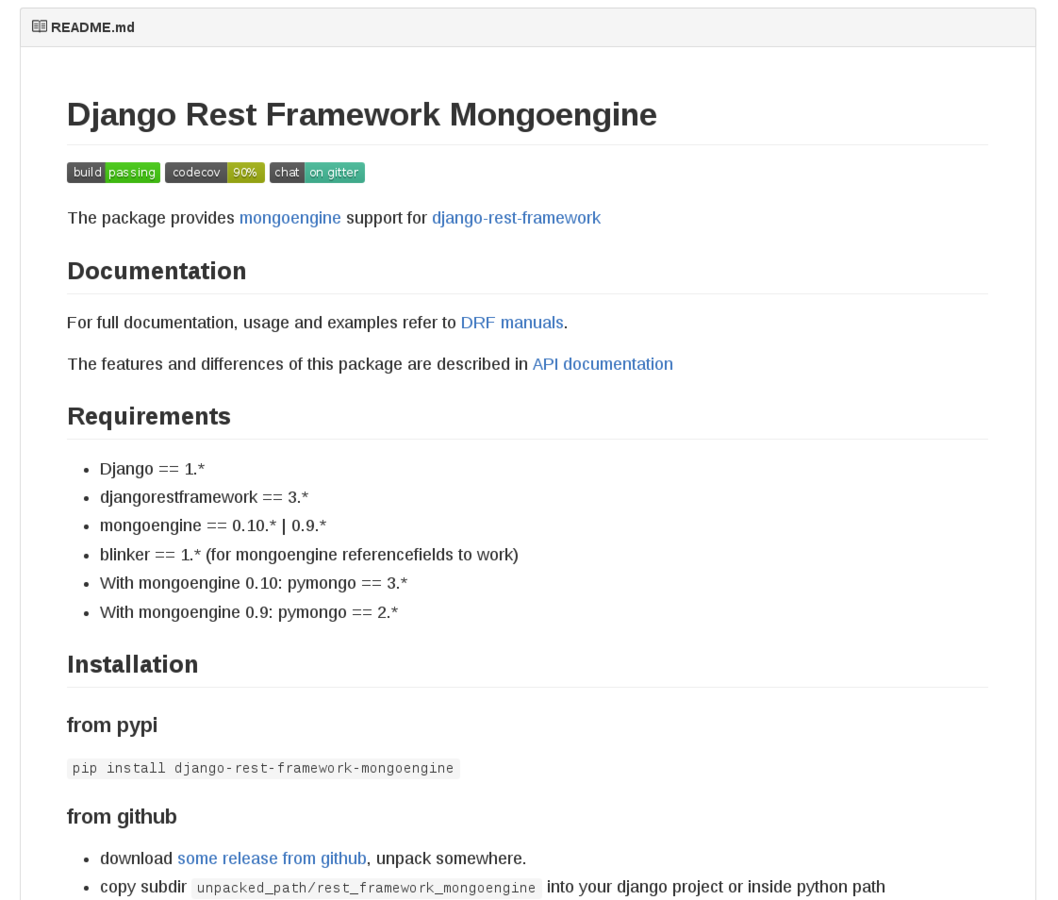Open the django-rest-framework link
This screenshot has width=1058, height=900.
[516, 218]
